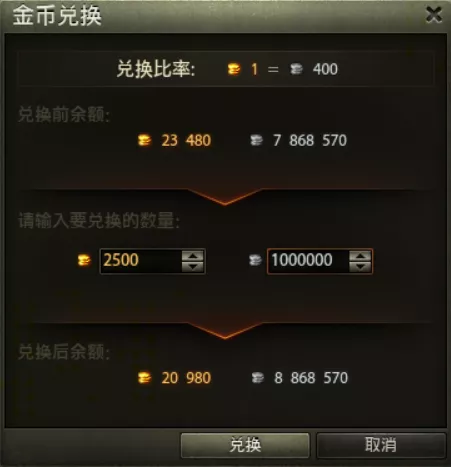Click the gold icon next to 20 980
Viewport: 451px width, 467px height.
[144, 378]
